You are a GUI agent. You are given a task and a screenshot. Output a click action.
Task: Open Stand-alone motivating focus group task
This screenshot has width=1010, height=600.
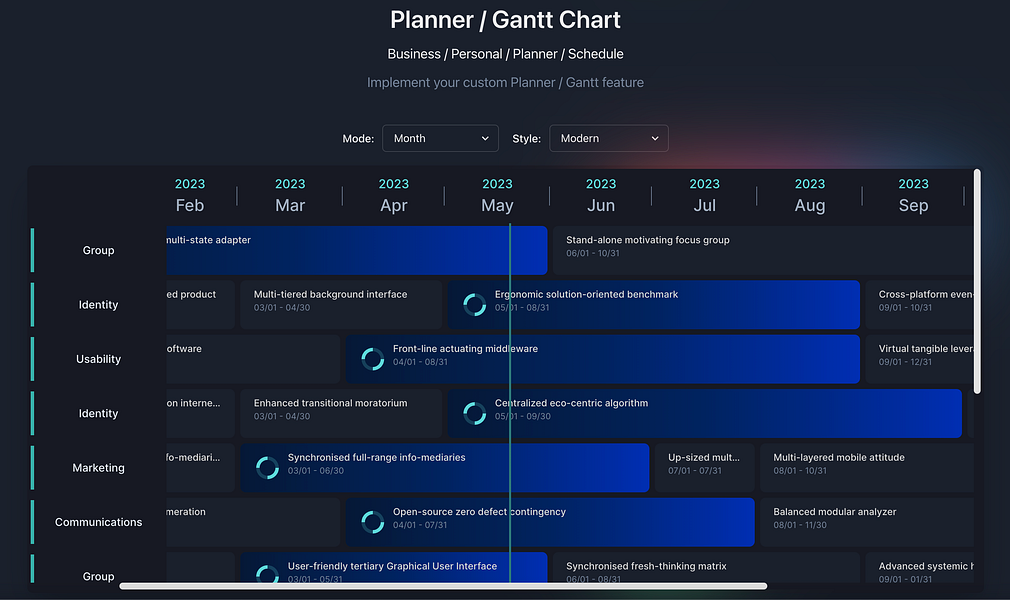763,250
